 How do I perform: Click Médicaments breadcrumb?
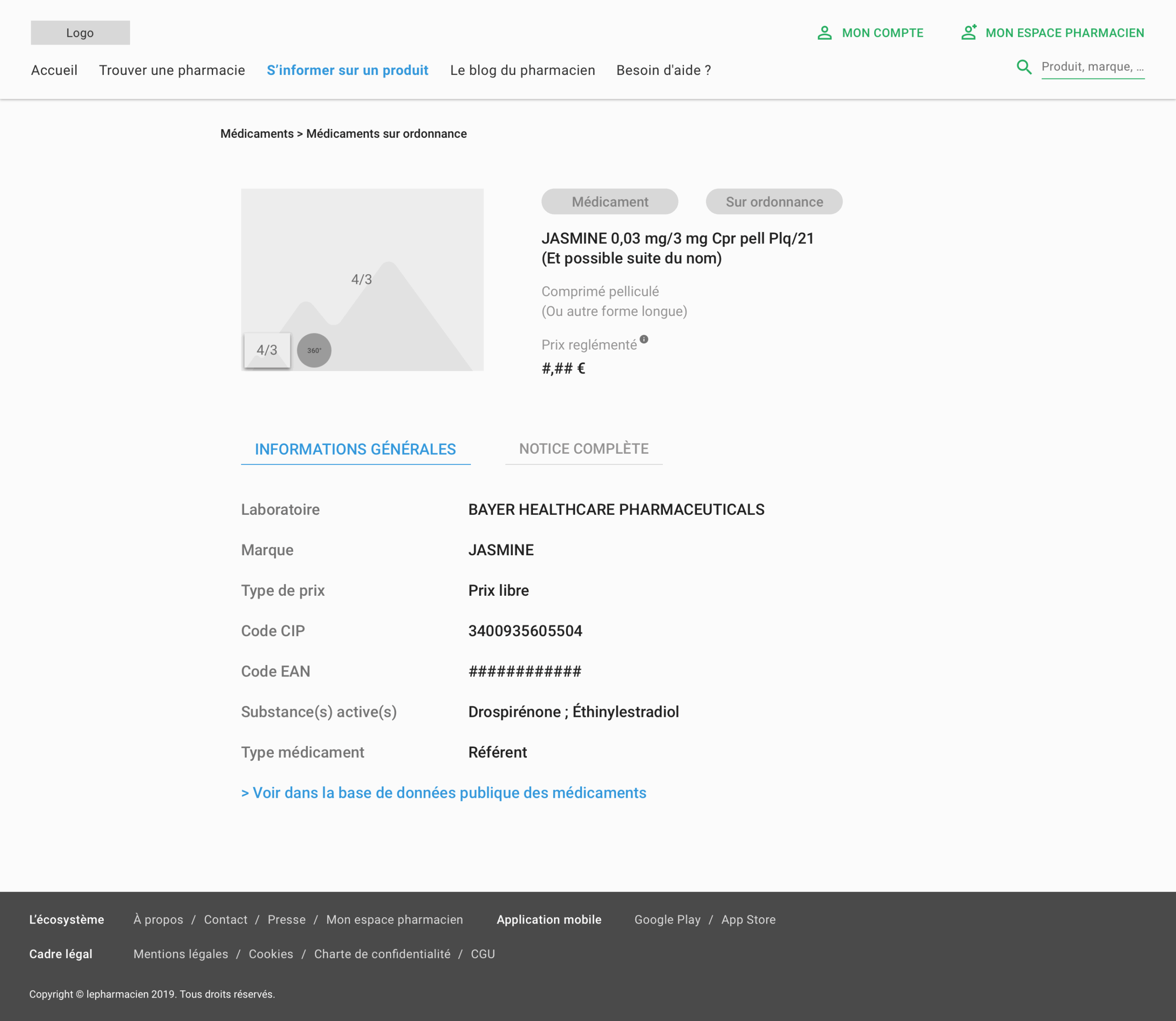(257, 133)
